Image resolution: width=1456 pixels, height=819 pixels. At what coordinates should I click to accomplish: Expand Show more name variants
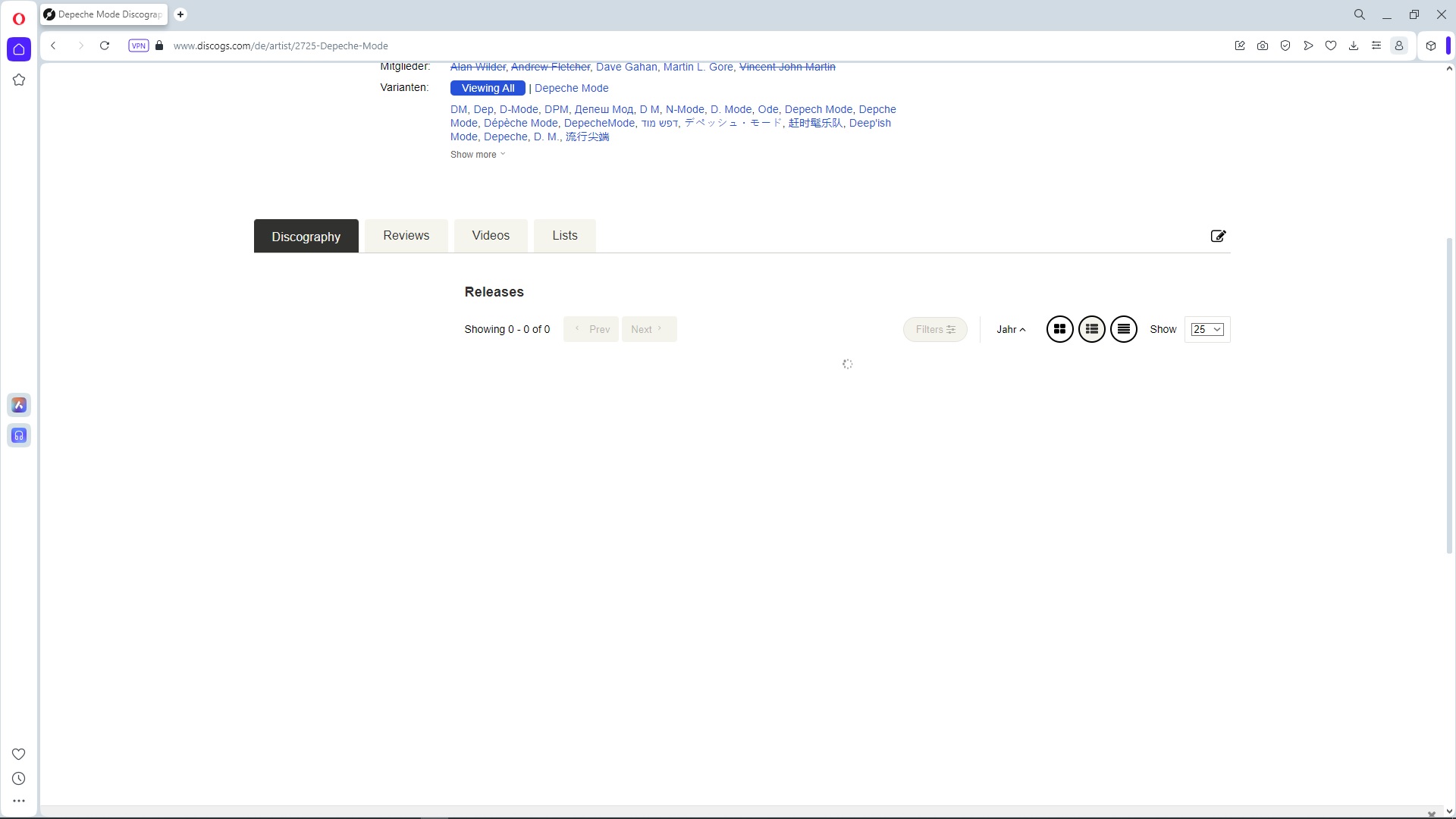pos(477,155)
